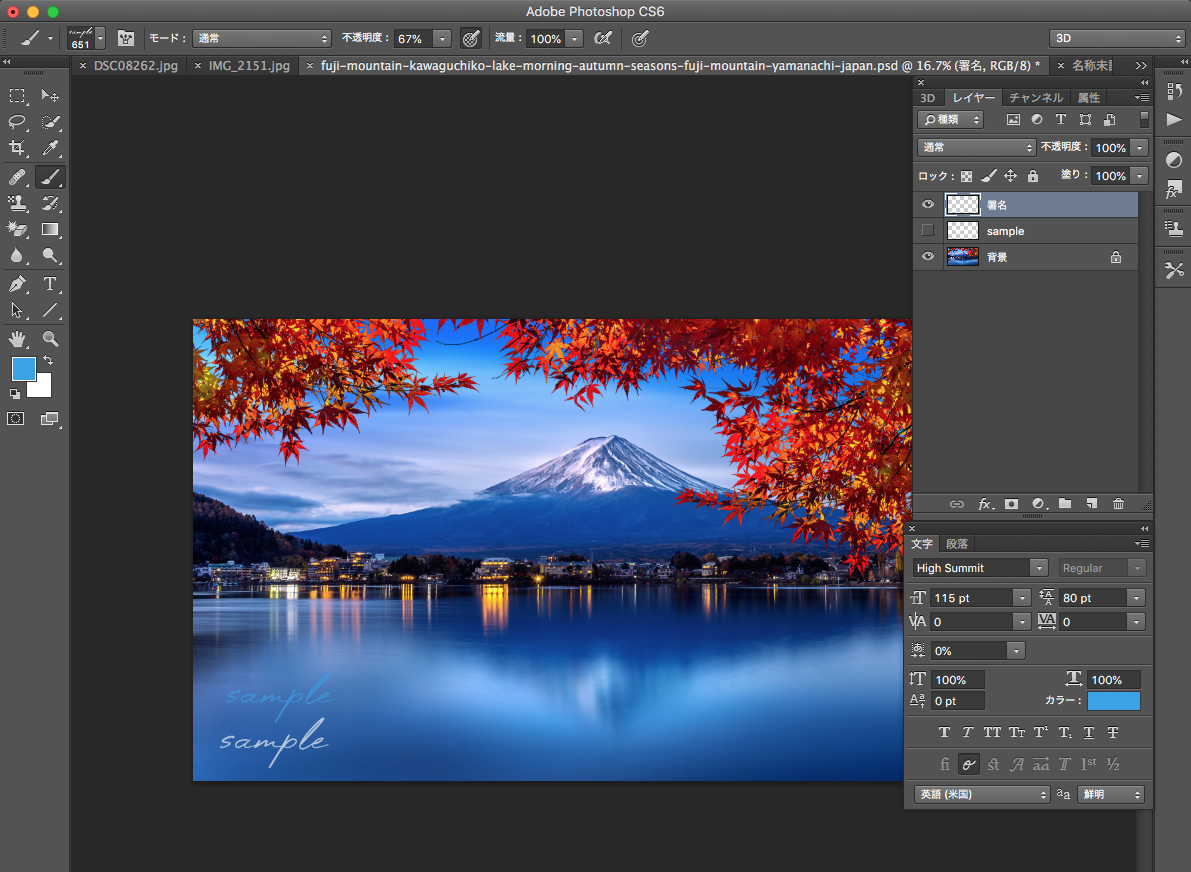The width and height of the screenshot is (1191, 872).
Task: Select the Eyedropper tool
Action: click(49, 148)
